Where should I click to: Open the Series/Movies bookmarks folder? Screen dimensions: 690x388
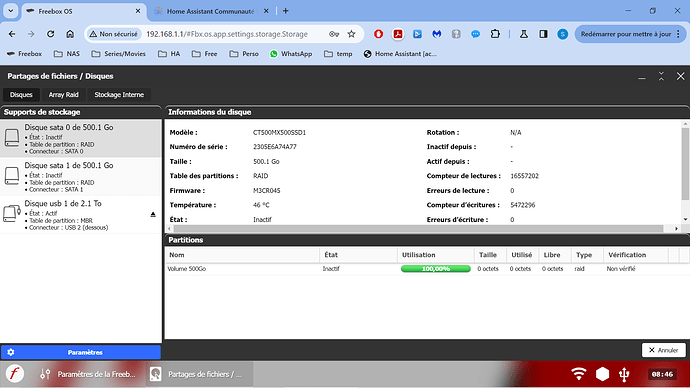pos(118,54)
